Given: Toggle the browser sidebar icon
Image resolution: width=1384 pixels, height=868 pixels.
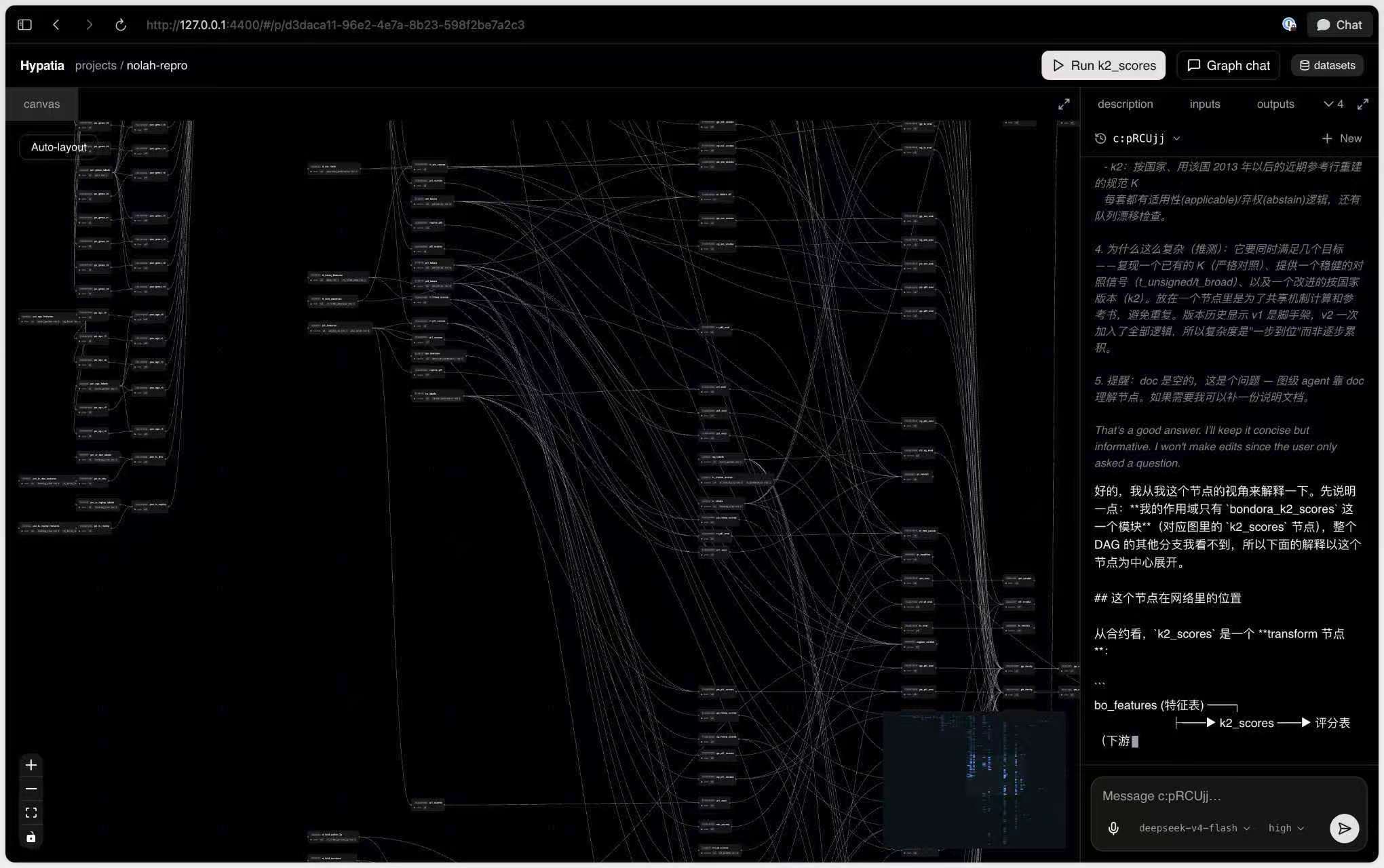Looking at the screenshot, I should [x=24, y=25].
